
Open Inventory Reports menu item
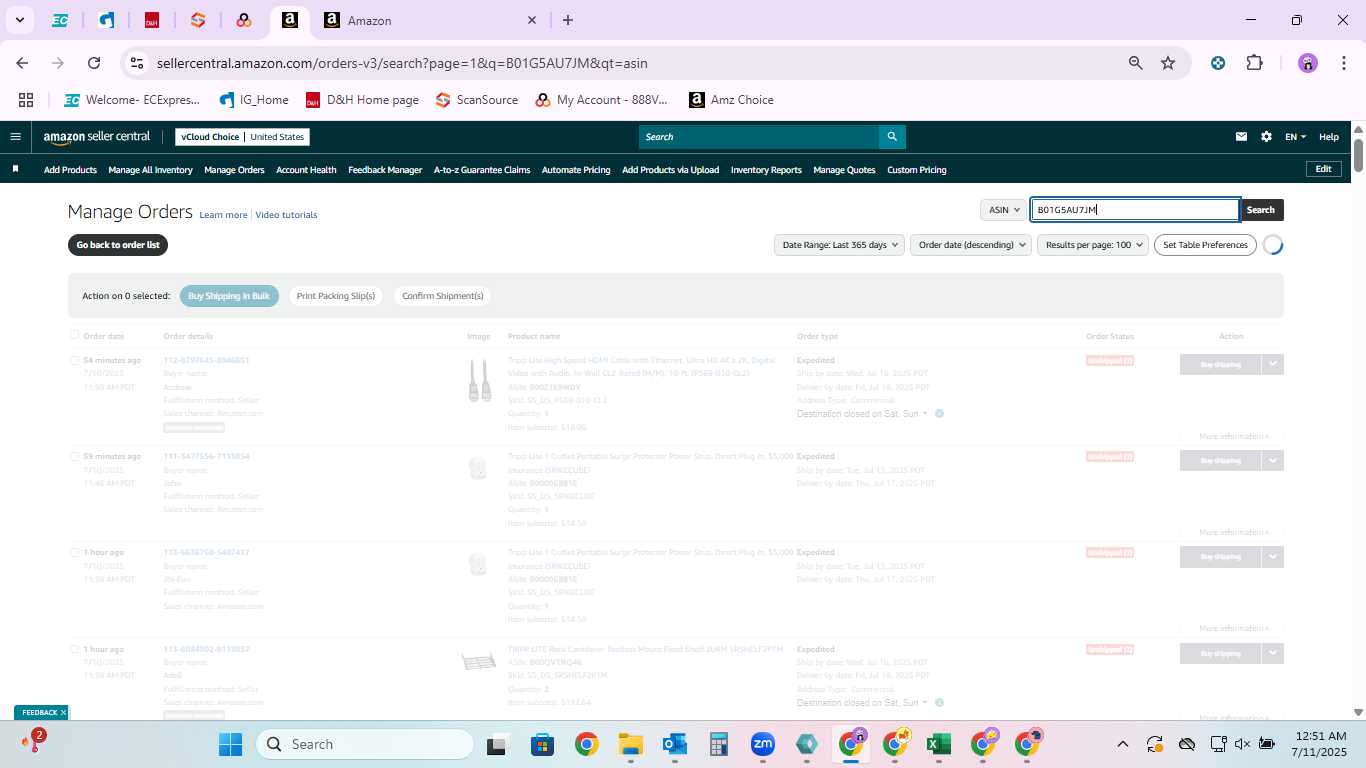coord(766,170)
